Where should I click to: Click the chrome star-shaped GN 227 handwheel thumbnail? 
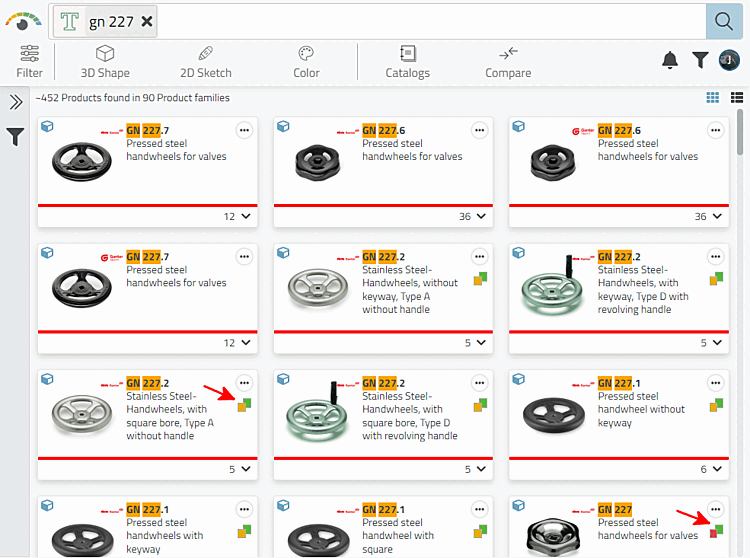point(552,536)
